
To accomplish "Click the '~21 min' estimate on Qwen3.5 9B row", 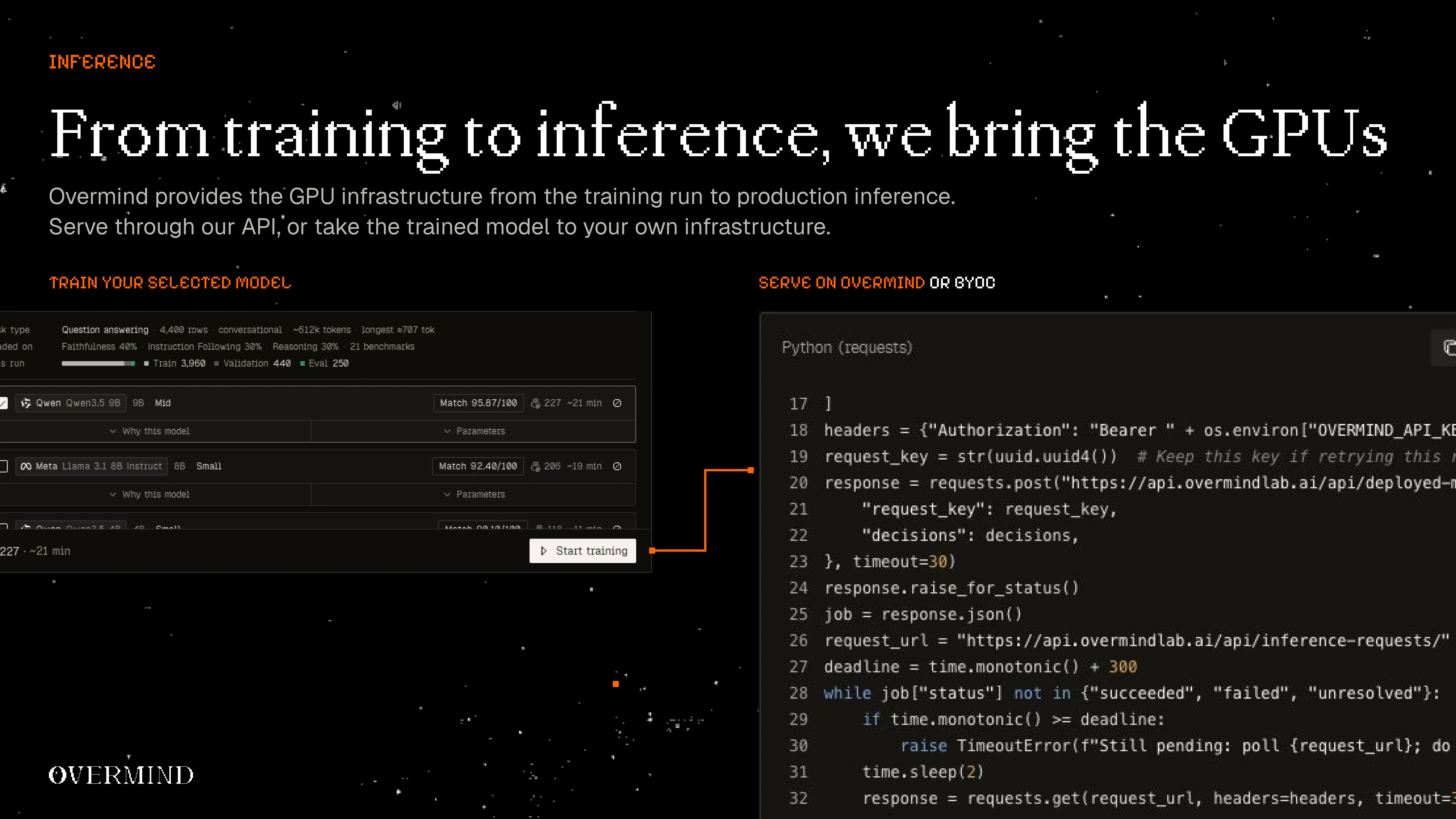I will [x=584, y=403].
